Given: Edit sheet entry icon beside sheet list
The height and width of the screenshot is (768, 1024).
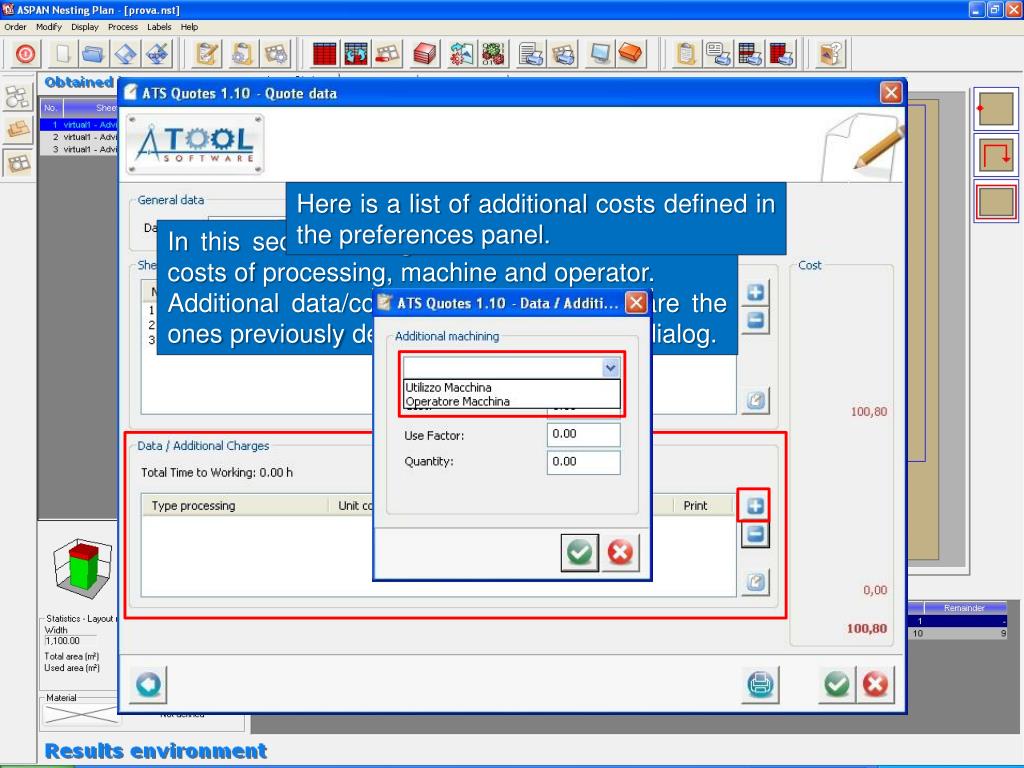Looking at the screenshot, I should click(x=756, y=400).
